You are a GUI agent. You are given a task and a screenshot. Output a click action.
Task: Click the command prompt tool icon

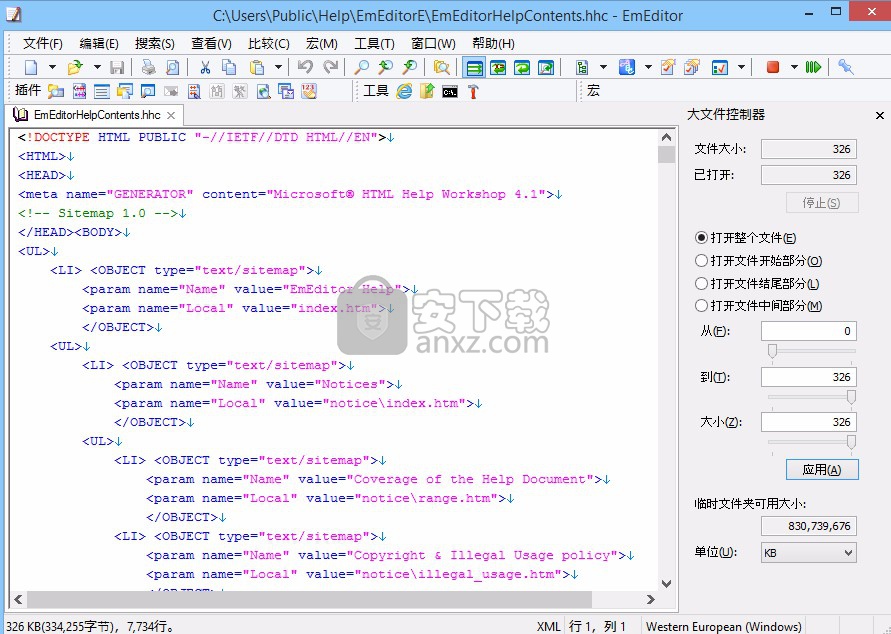pyautogui.click(x=450, y=91)
